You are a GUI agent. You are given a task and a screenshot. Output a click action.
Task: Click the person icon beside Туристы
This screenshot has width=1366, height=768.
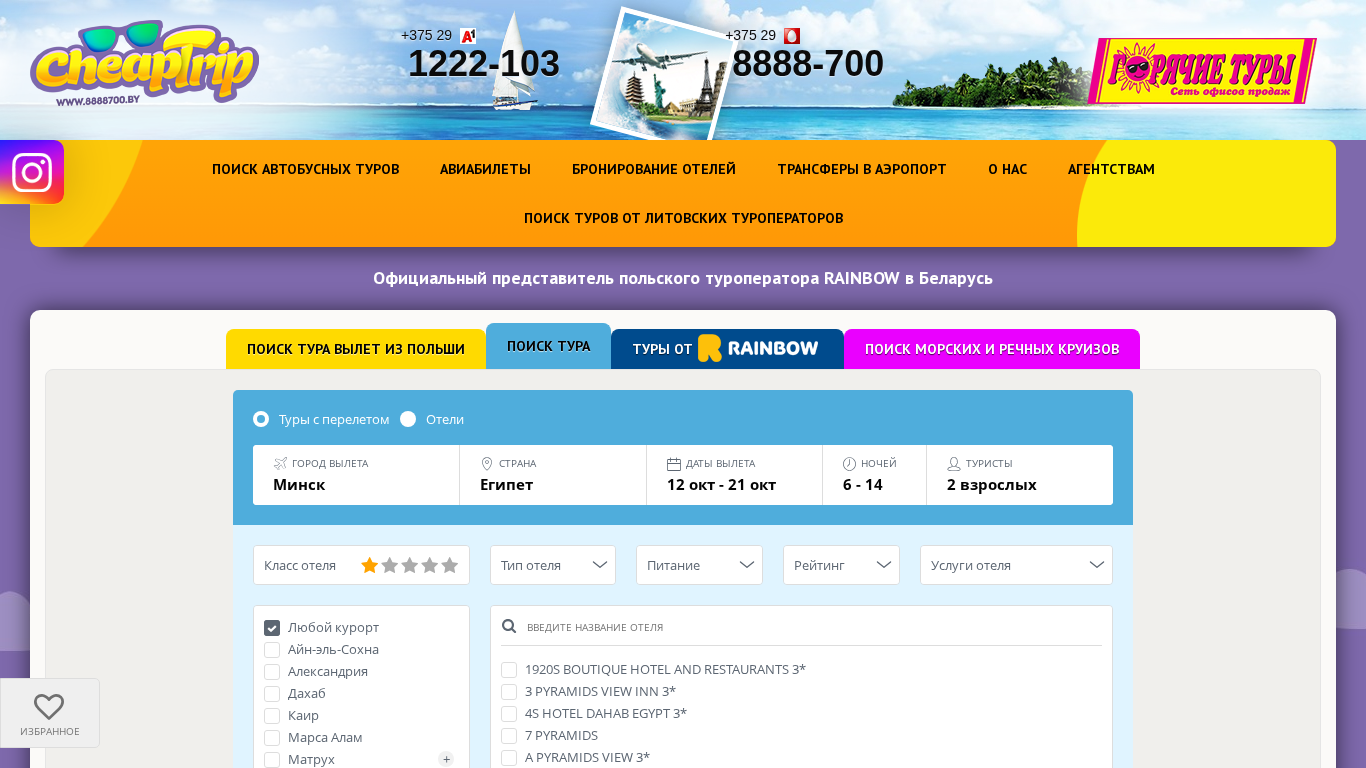pos(954,463)
